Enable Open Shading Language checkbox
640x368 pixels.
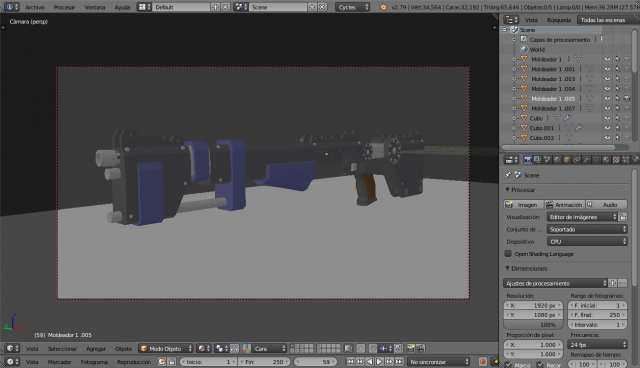(x=508, y=253)
